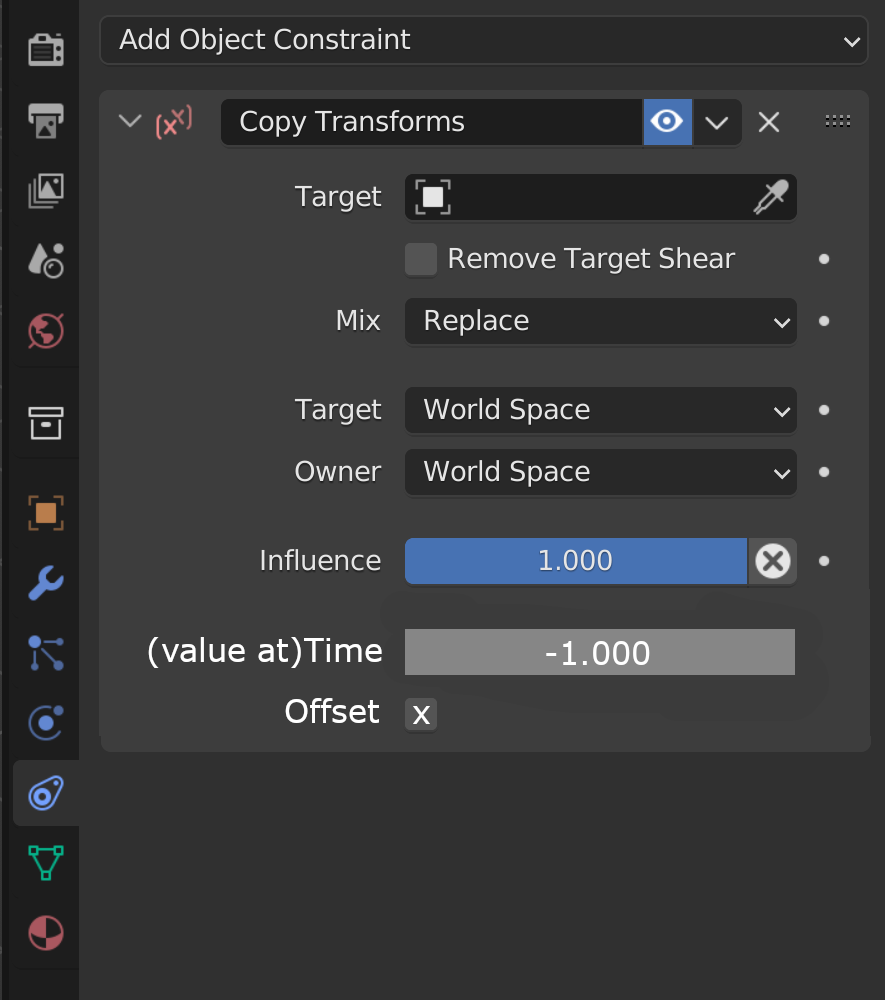Collapse the Copy Transforms panel

pos(130,121)
